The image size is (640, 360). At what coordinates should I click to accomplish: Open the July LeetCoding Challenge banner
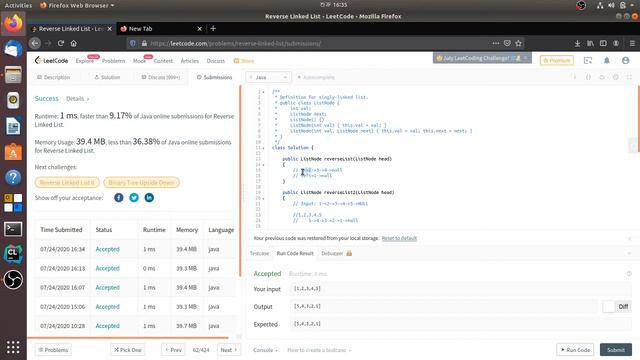(482, 58)
